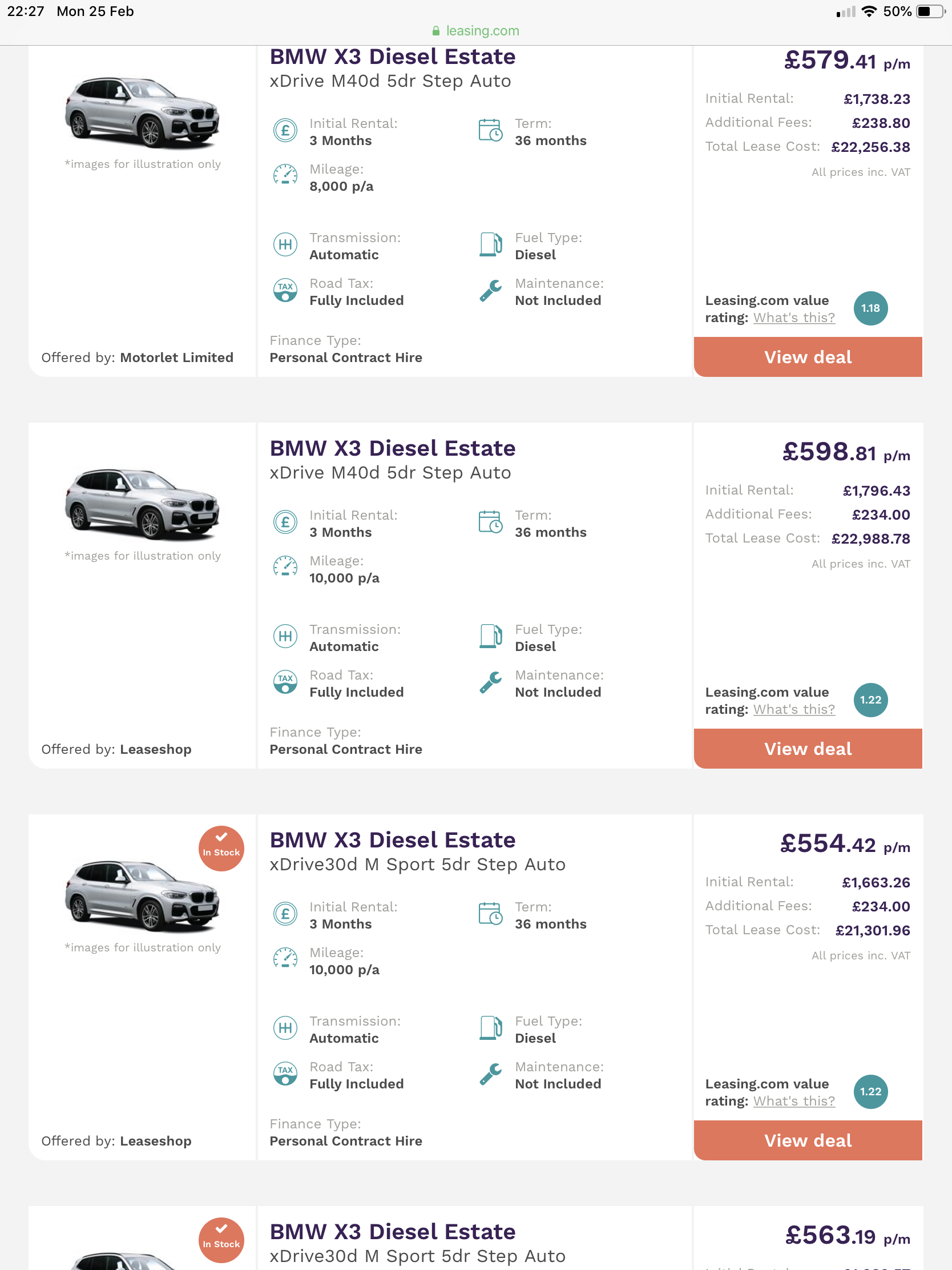Click the mileage gauge icon for 8,000 p/a
952x1270 pixels.
tap(285, 175)
